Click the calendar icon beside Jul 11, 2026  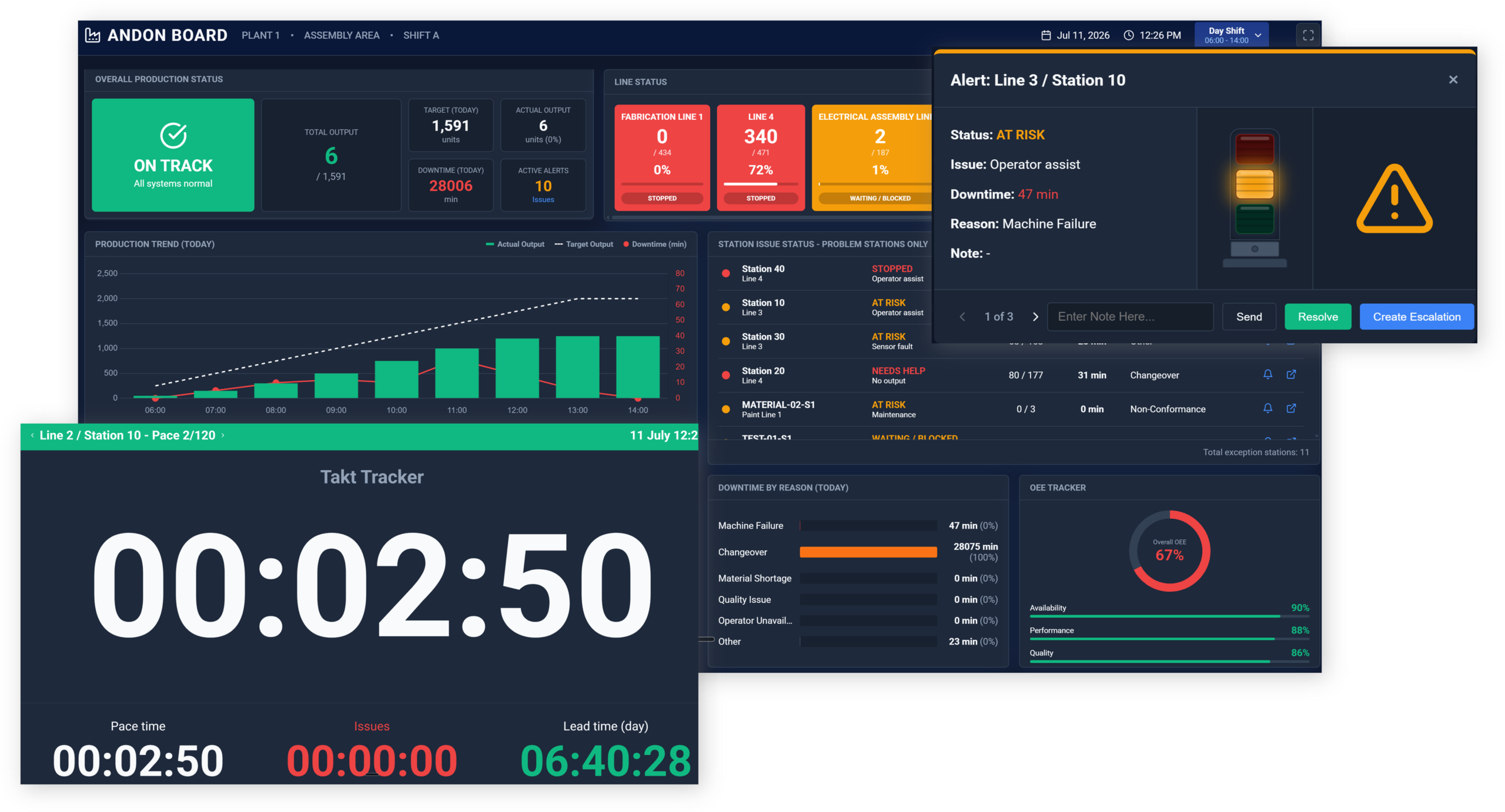click(x=1046, y=35)
